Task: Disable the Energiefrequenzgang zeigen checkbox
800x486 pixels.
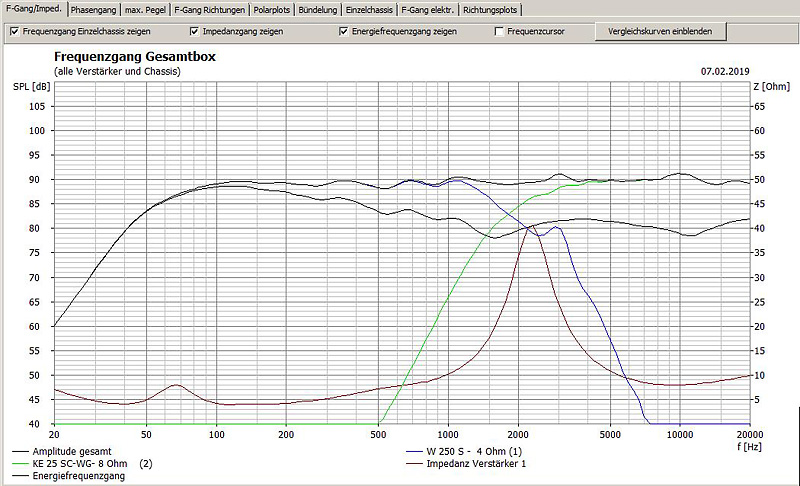Action: point(344,32)
